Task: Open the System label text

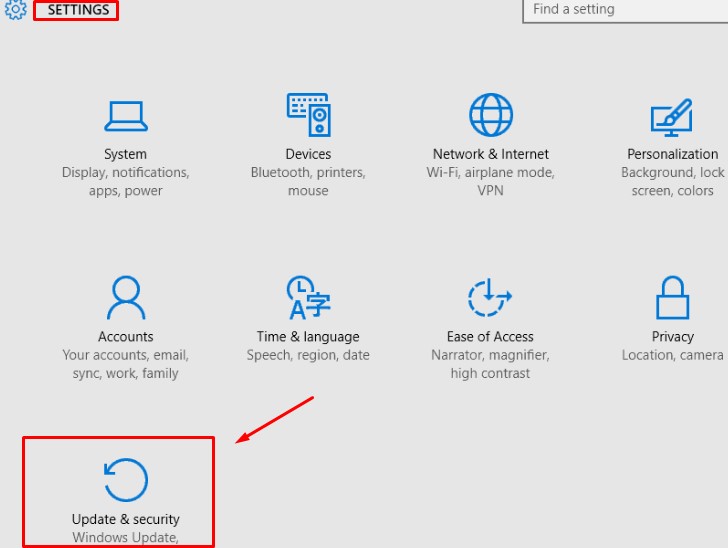Action: coord(125,154)
